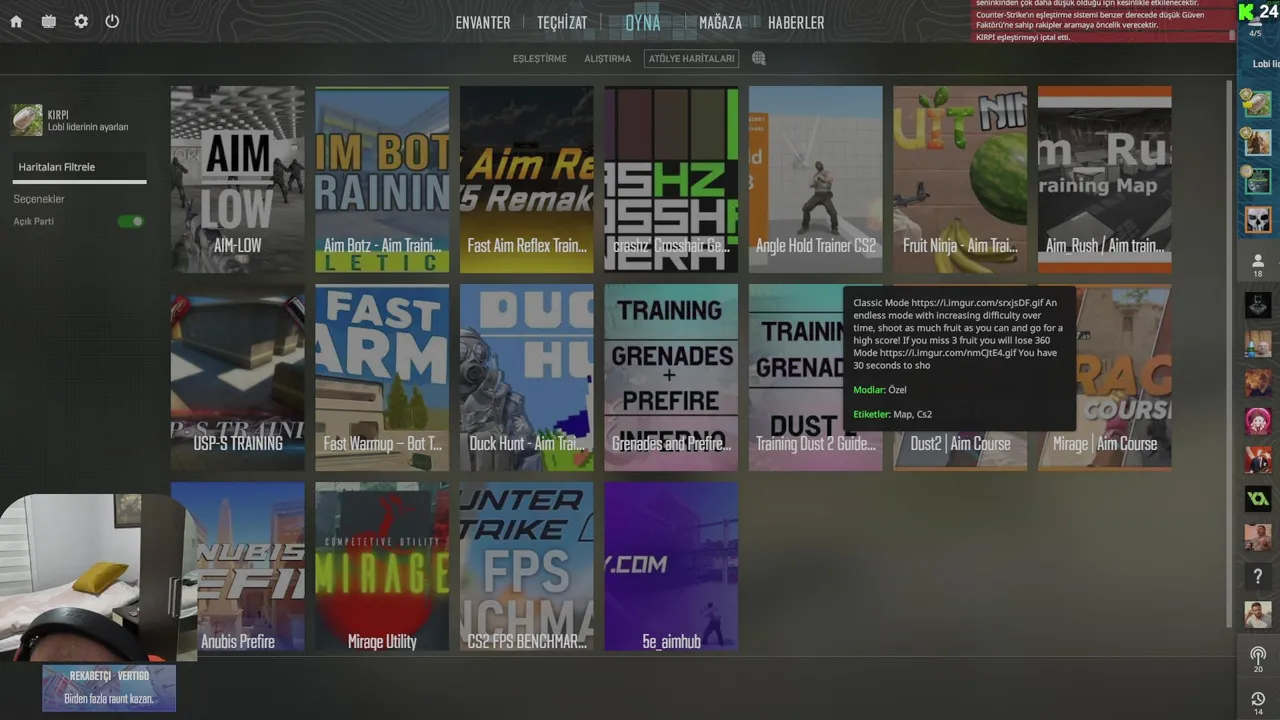1280x720 pixels.
Task: Select the AIM-LOW map tile
Action: [x=237, y=179]
